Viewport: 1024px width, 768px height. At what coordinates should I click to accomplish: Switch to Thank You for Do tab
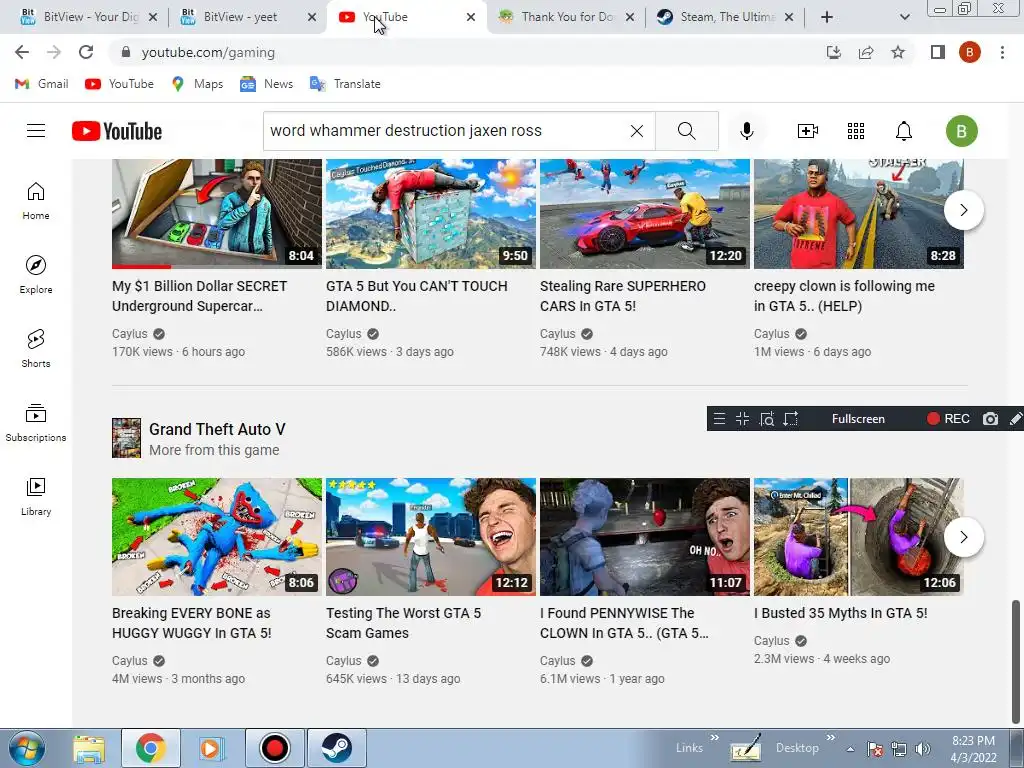(x=567, y=17)
